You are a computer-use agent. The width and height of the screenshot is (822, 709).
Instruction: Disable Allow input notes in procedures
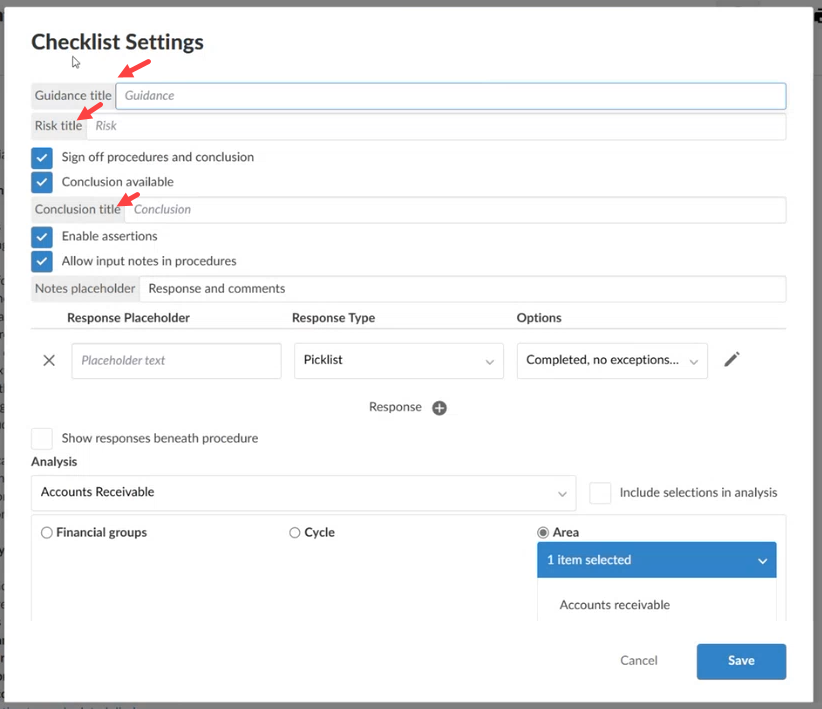[x=41, y=260]
